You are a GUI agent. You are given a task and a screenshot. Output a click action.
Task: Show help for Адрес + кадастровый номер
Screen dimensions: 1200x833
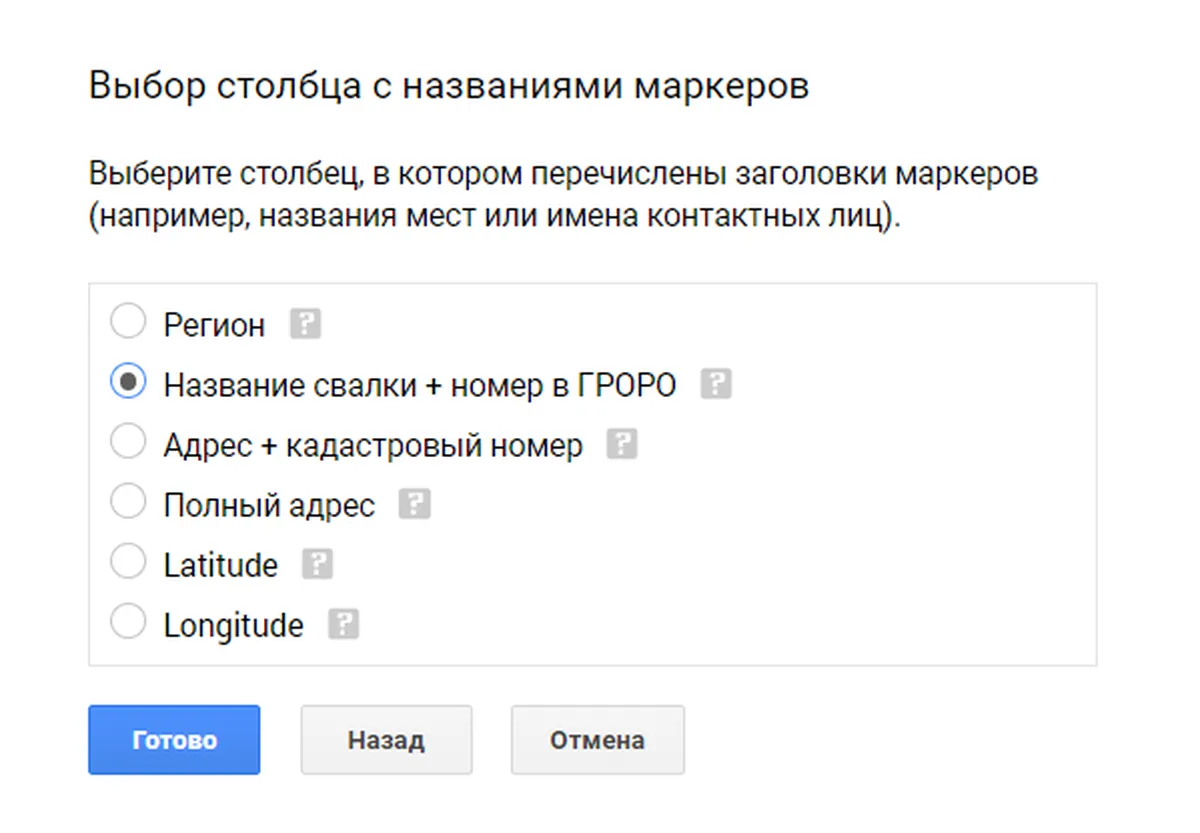click(622, 445)
